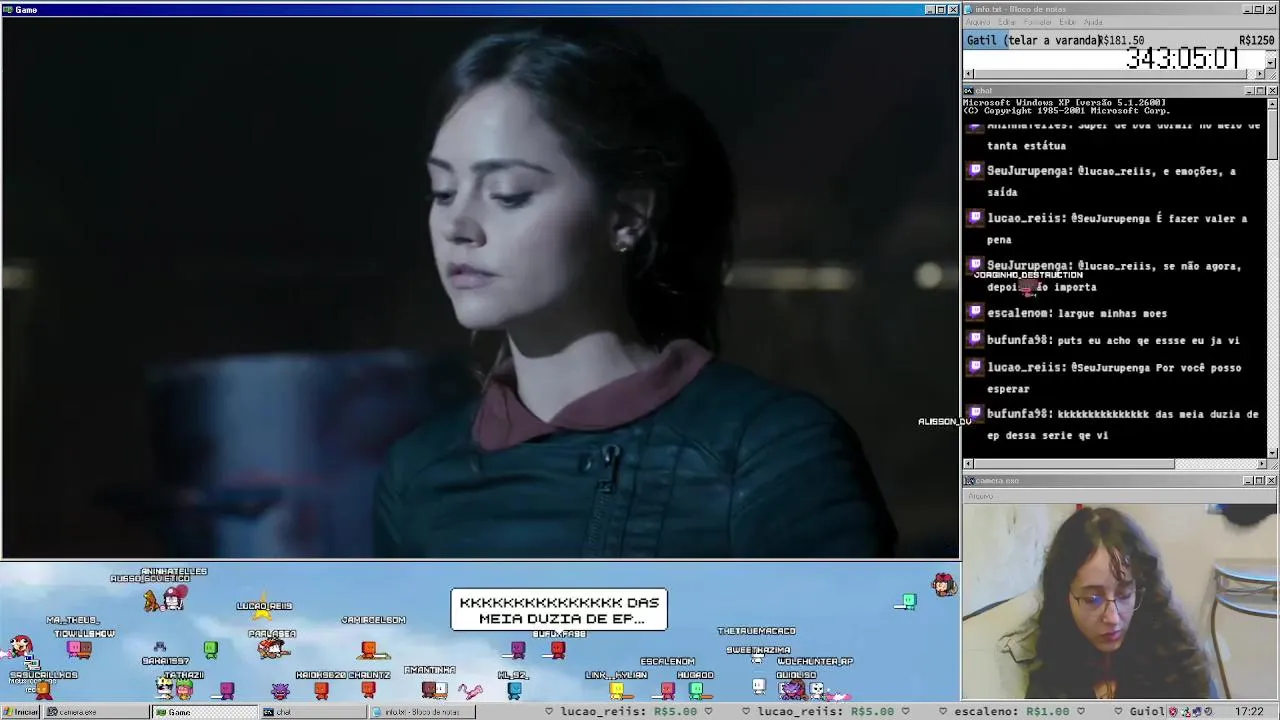Image resolution: width=1280 pixels, height=720 pixels.
Task: Click the character avatar in top-right of avatar area
Action: coord(944,585)
